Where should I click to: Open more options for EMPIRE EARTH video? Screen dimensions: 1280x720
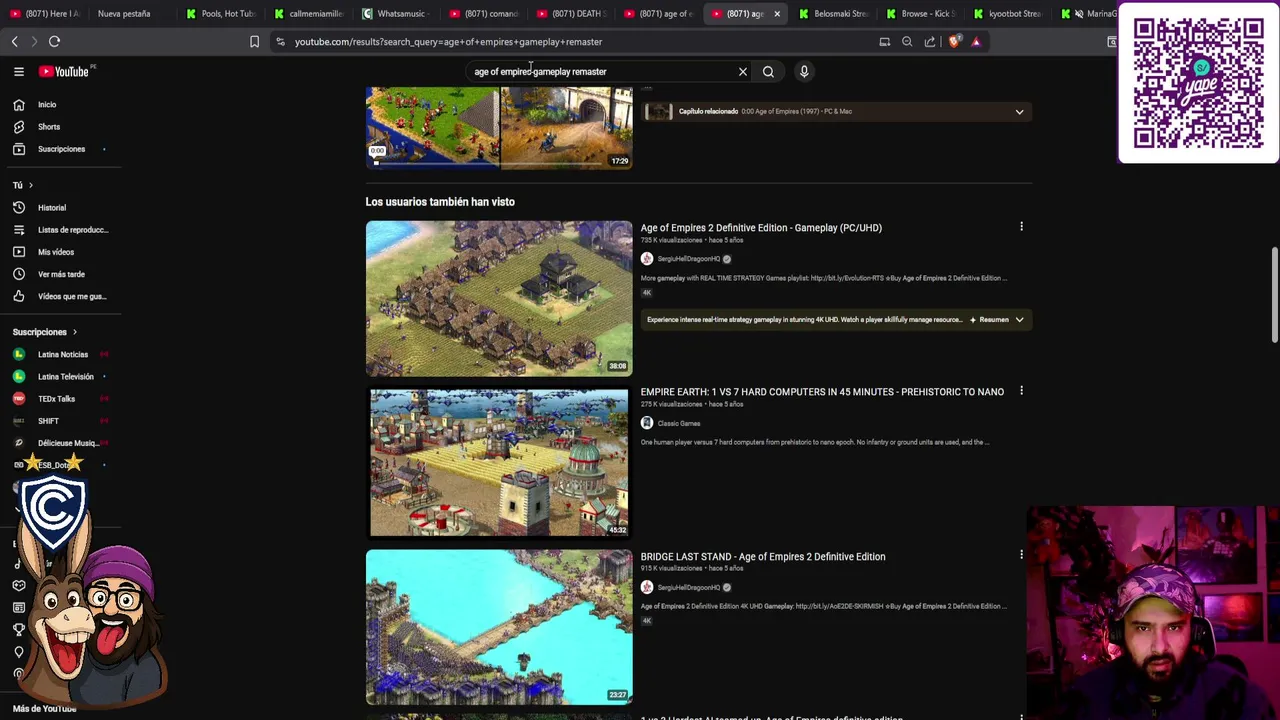point(1021,391)
